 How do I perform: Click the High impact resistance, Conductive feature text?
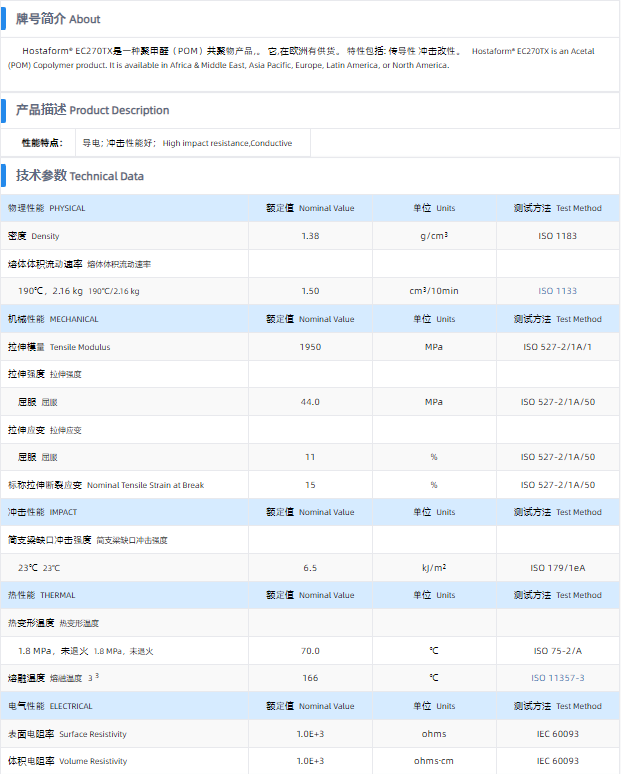pyautogui.click(x=227, y=143)
